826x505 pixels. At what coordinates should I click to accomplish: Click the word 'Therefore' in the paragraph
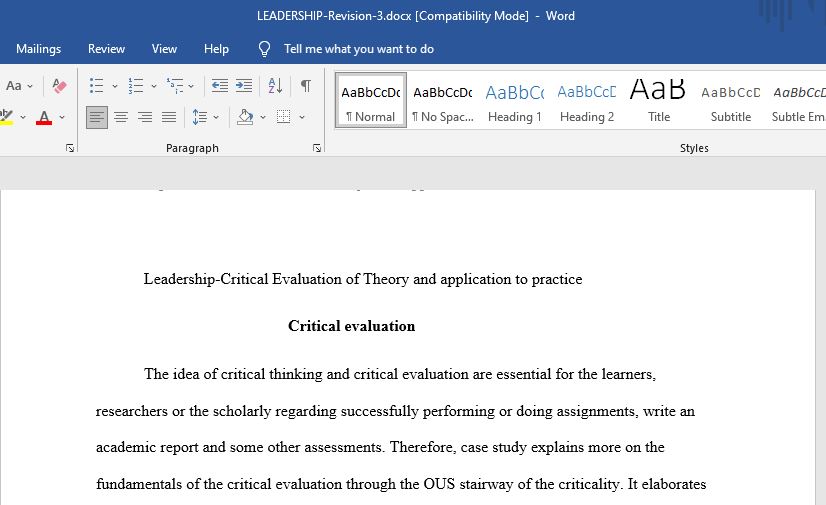coord(421,447)
